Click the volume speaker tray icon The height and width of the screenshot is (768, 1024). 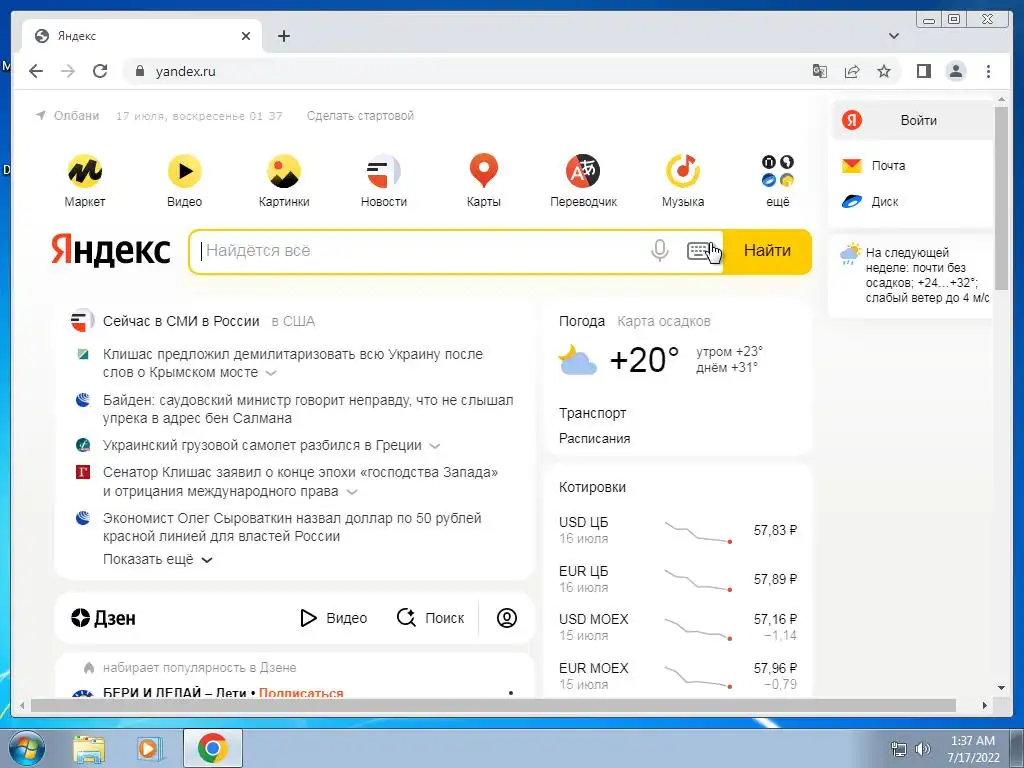923,749
